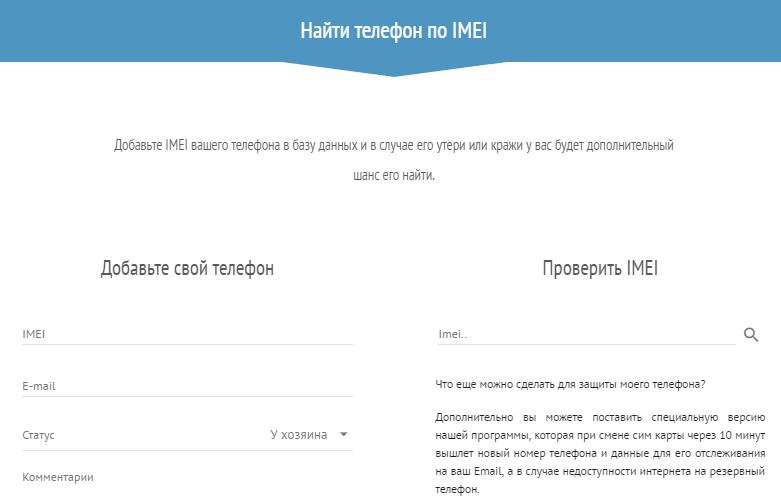Open the Статус dropdown showing У хозяина
Image resolution: width=781 pixels, height=504 pixels.
tap(187, 435)
